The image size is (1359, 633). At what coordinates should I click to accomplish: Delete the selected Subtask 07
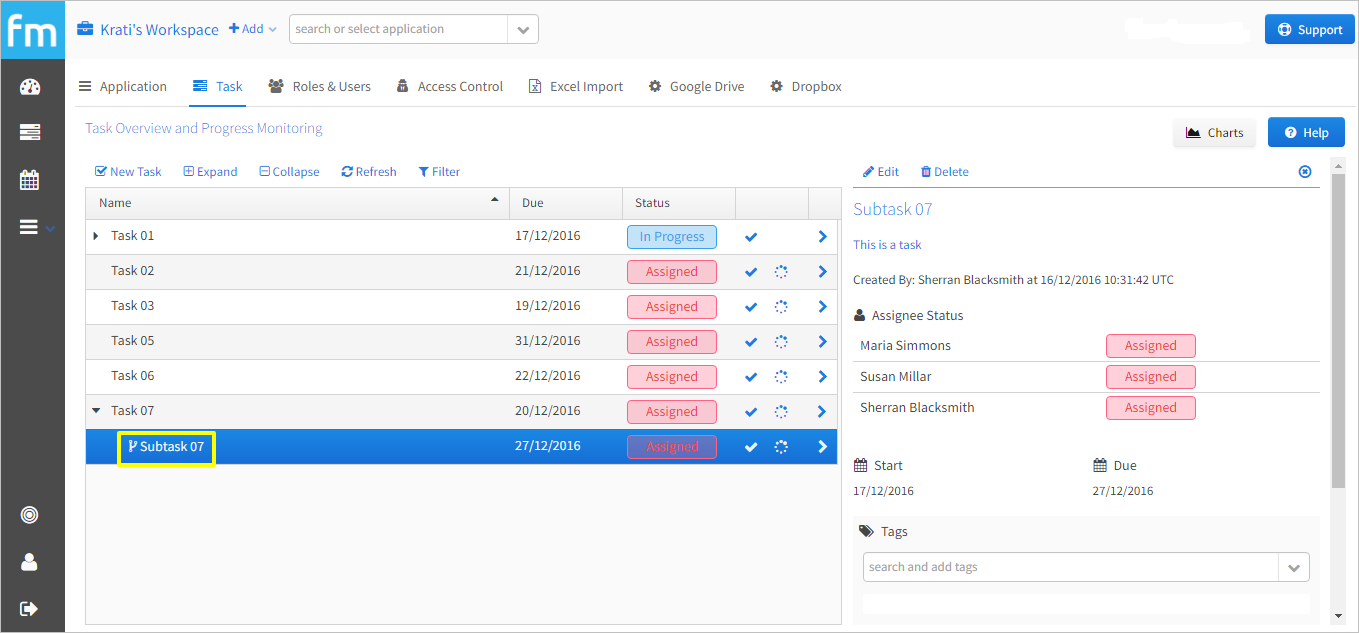(x=944, y=171)
